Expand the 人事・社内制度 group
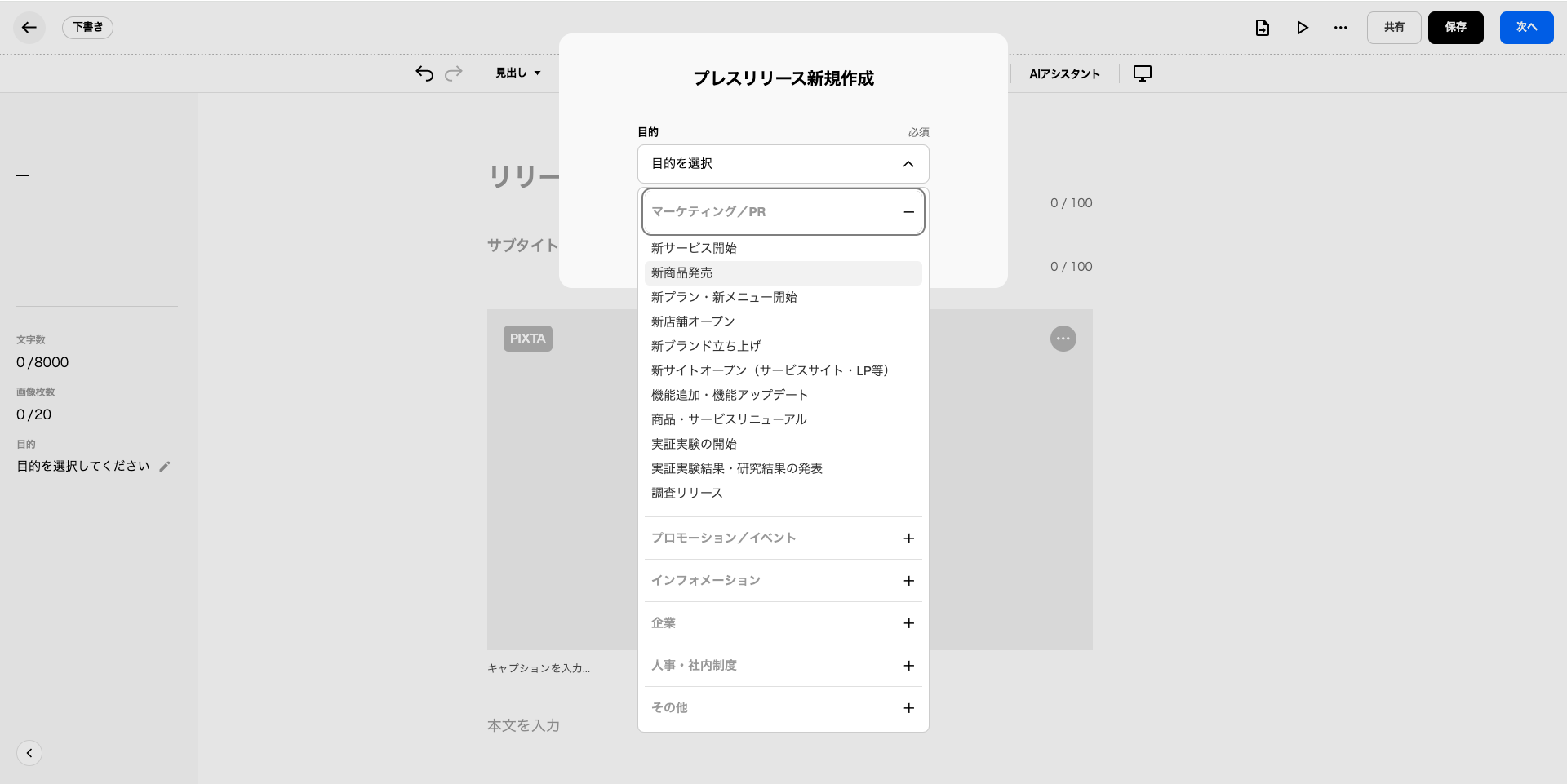Image resolution: width=1567 pixels, height=784 pixels. click(783, 666)
